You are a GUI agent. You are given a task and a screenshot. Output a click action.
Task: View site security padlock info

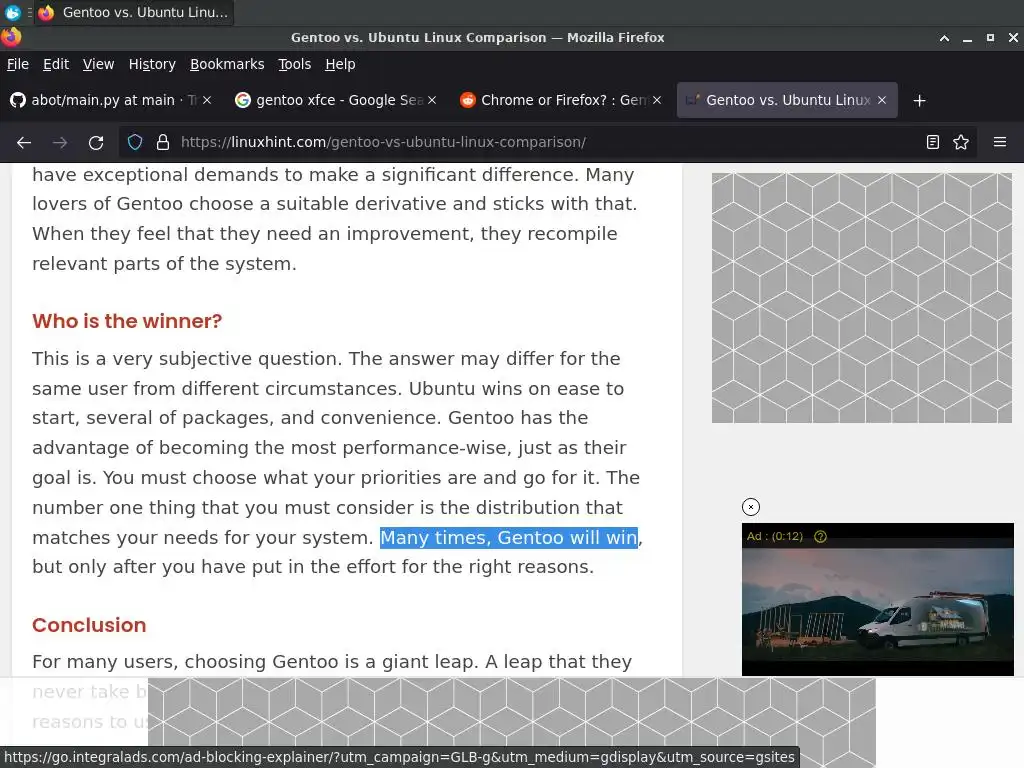[x=163, y=142]
